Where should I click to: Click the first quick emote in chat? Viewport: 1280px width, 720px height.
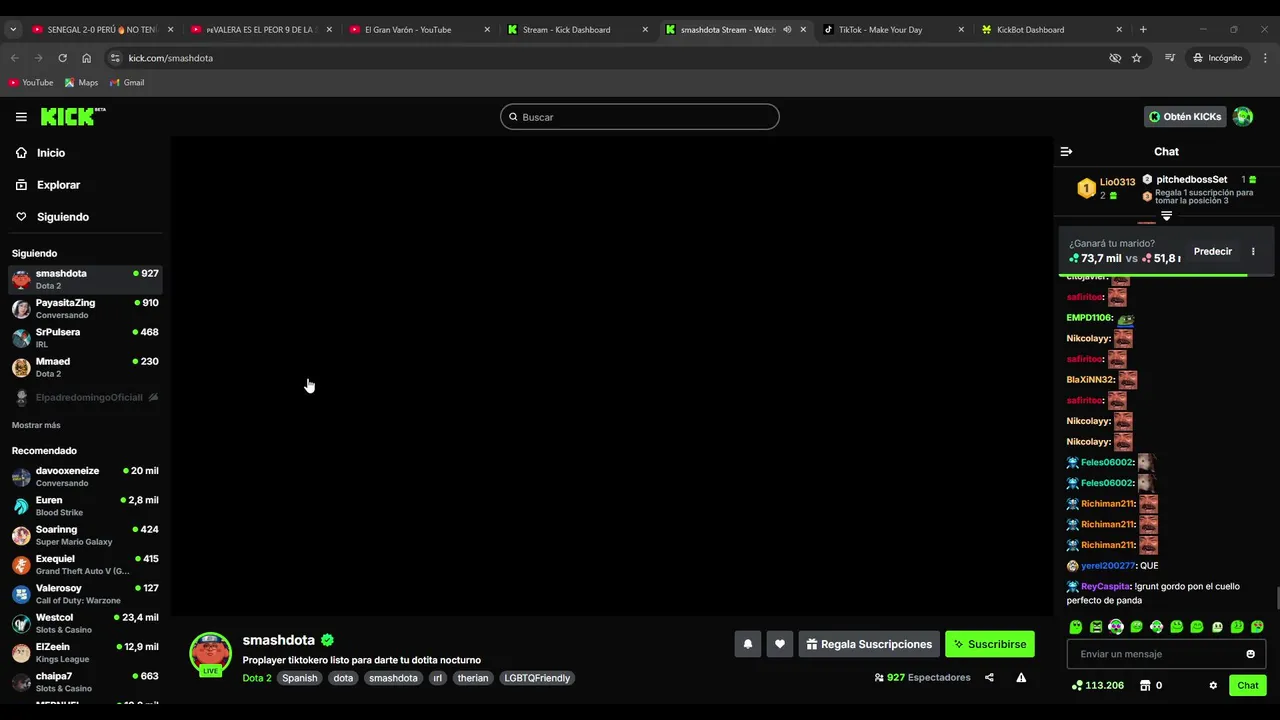coord(1076,627)
